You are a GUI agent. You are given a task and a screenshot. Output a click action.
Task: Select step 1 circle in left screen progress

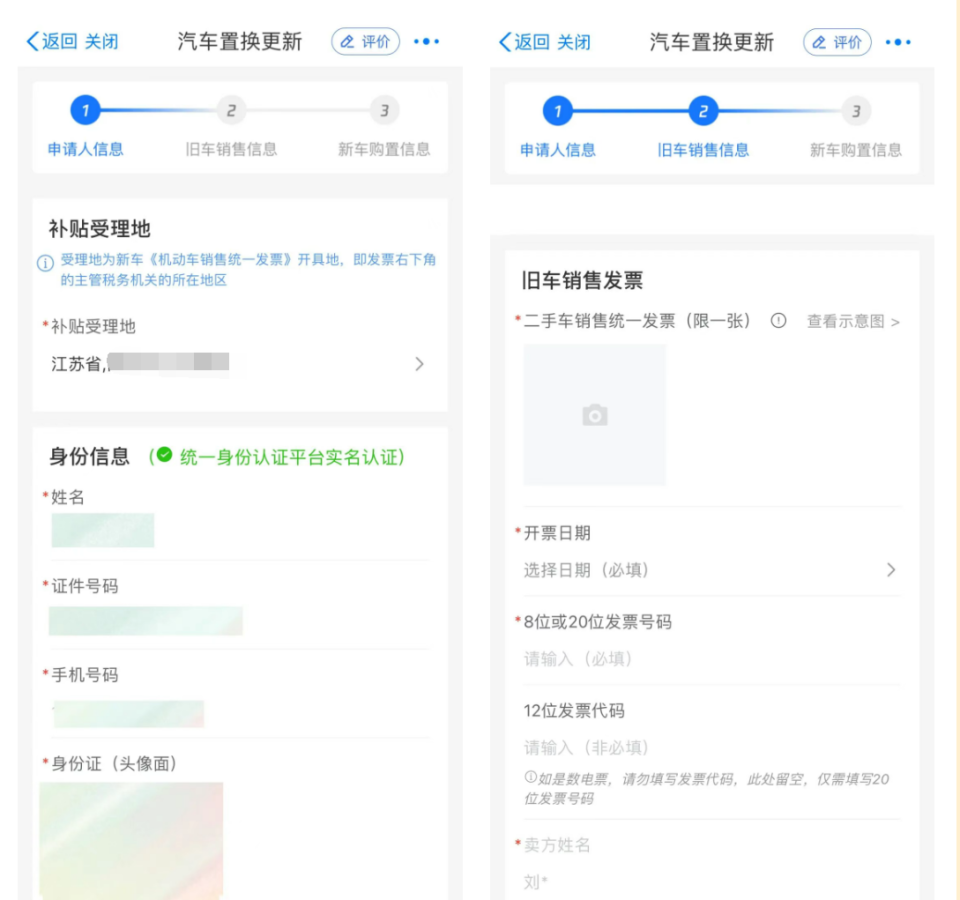[85, 110]
